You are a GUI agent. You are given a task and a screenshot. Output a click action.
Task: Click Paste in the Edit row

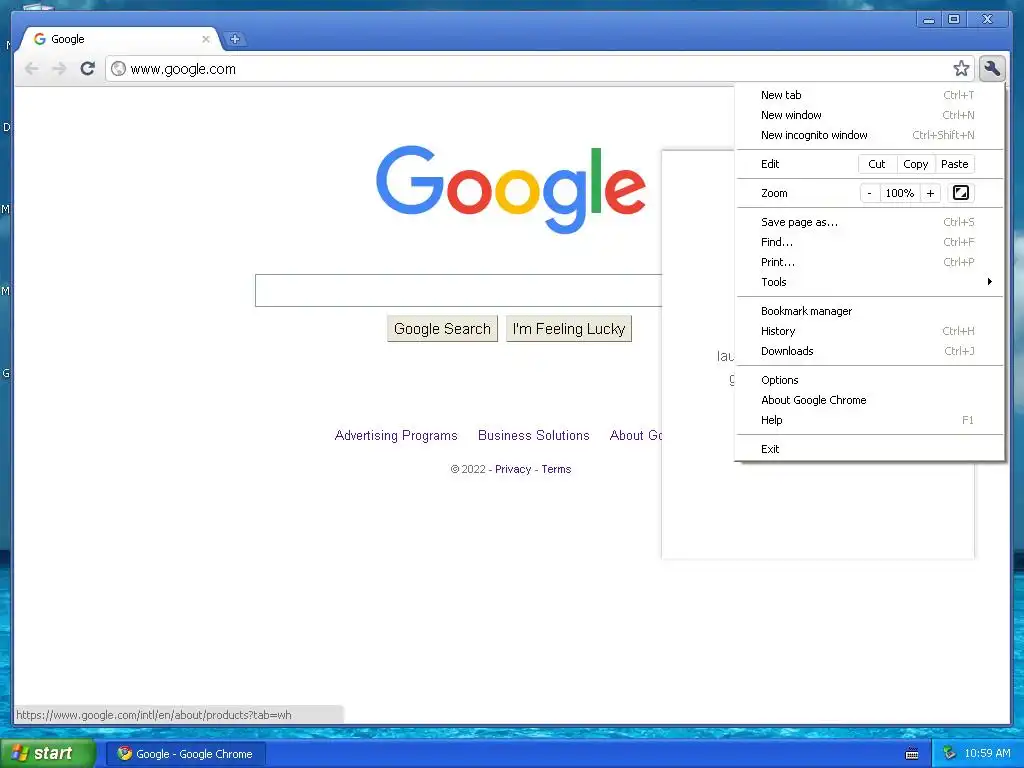point(954,164)
